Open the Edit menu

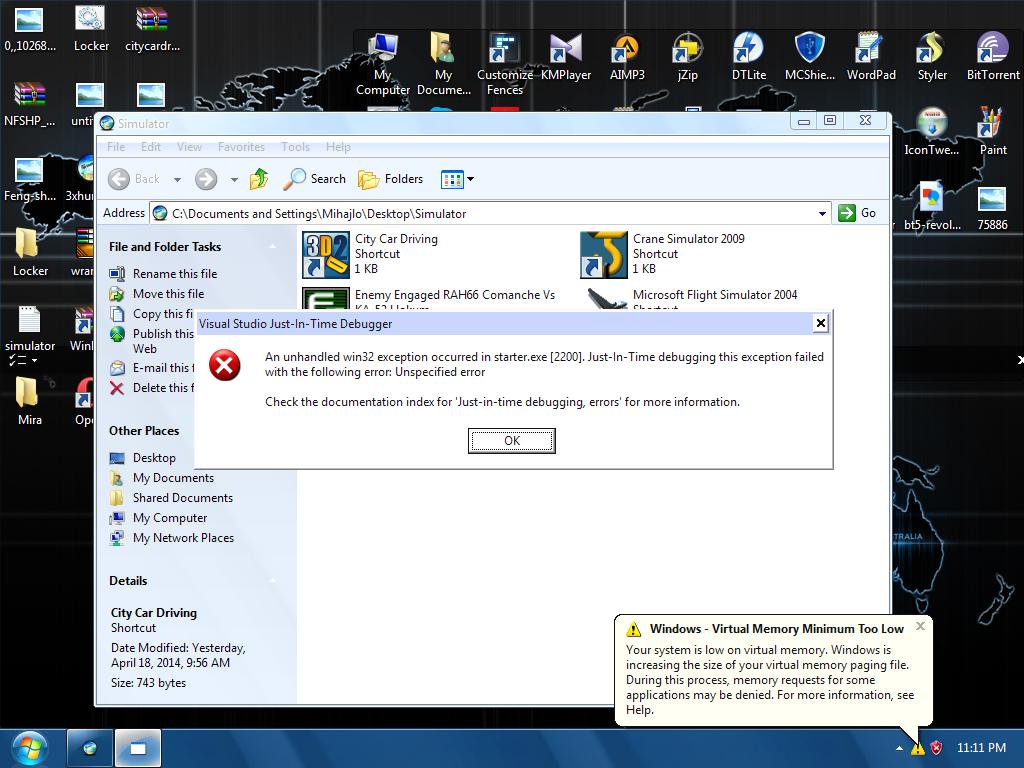[x=150, y=147]
